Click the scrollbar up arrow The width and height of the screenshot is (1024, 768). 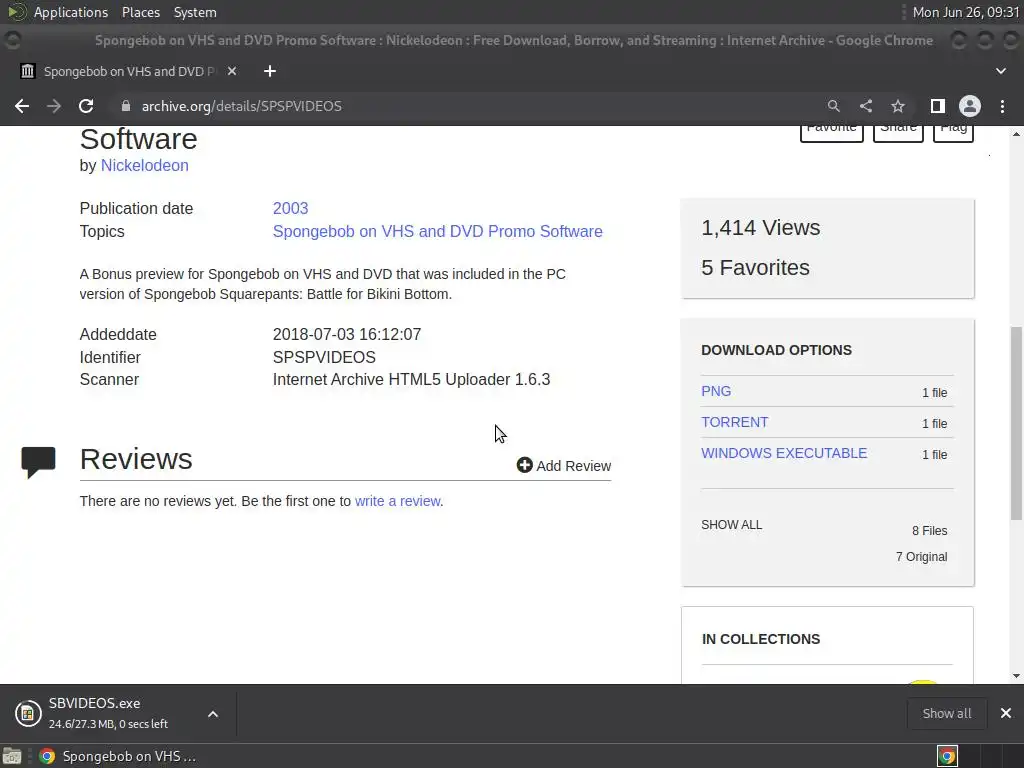click(1016, 134)
